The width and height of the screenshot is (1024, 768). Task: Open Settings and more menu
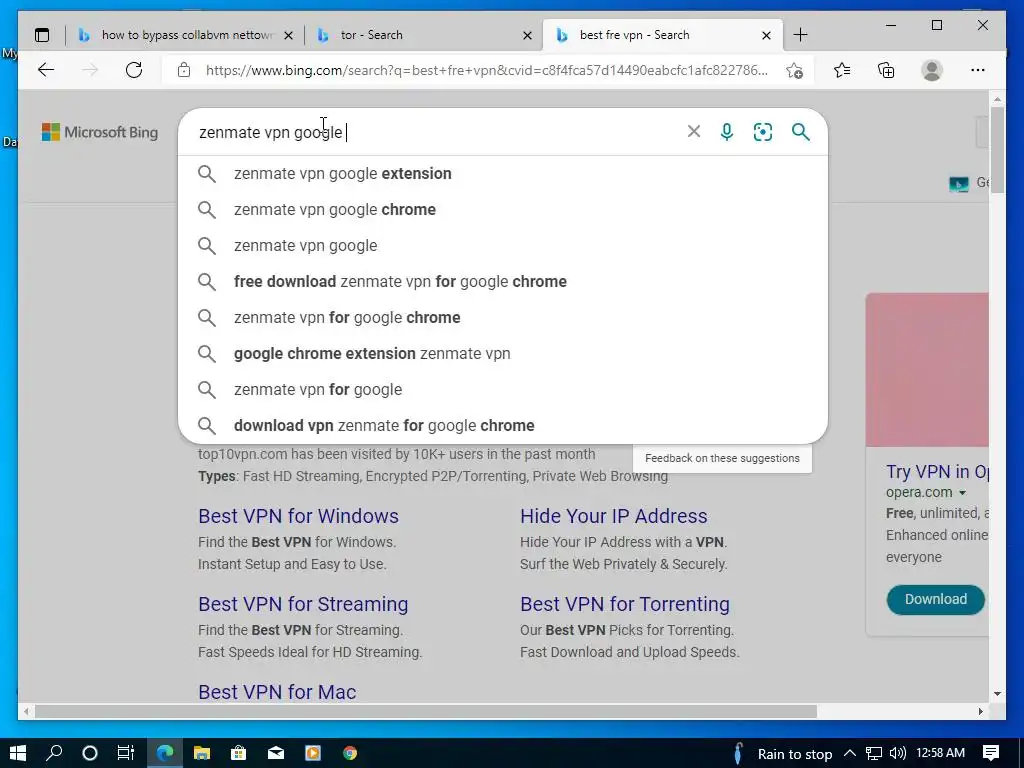(x=978, y=70)
